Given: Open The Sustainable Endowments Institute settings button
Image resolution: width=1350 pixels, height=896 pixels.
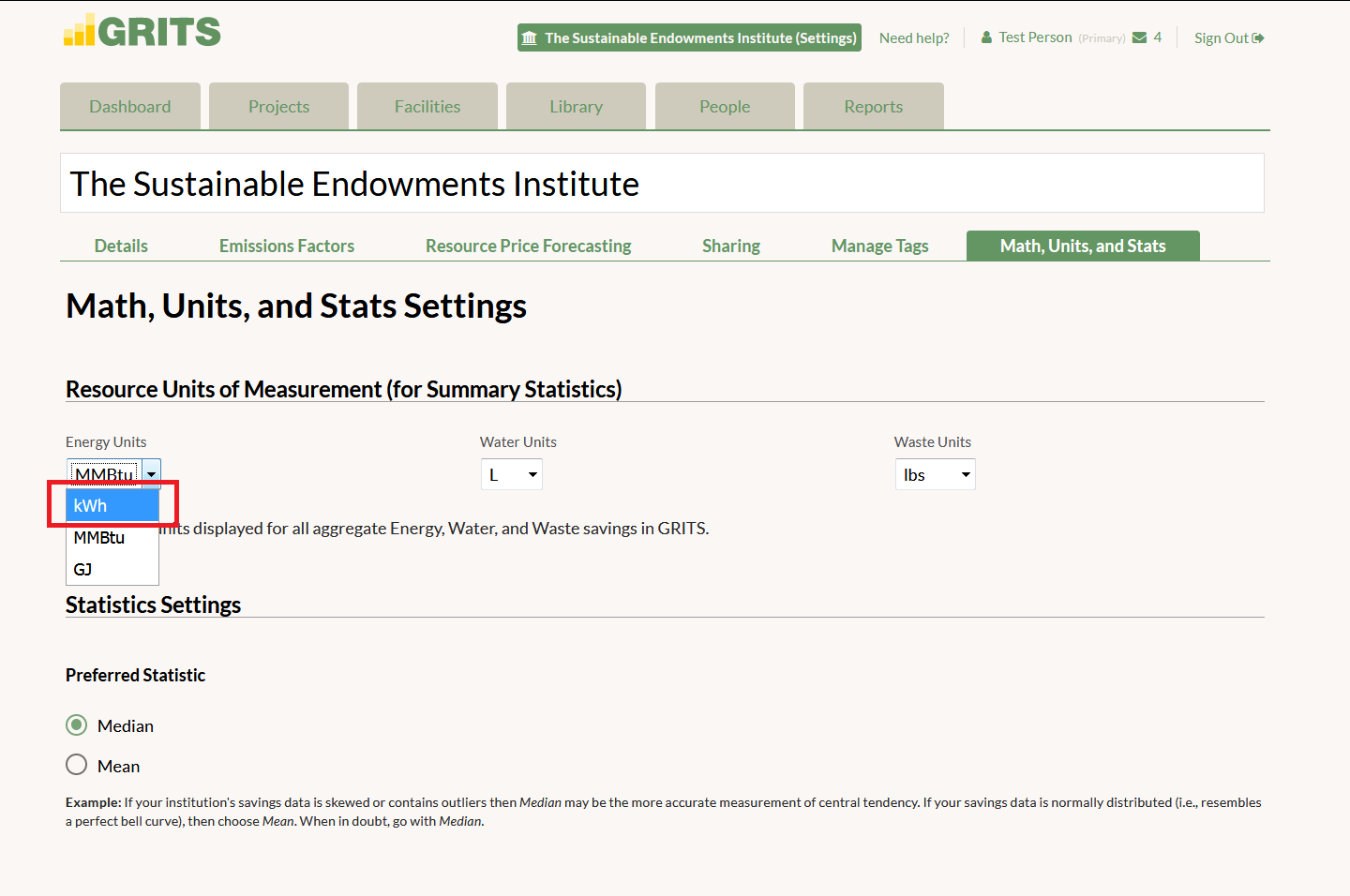Looking at the screenshot, I should [x=689, y=37].
